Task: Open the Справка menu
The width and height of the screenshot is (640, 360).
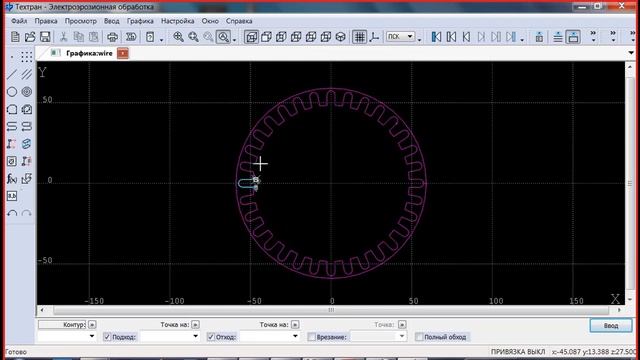Action: pyautogui.click(x=239, y=21)
